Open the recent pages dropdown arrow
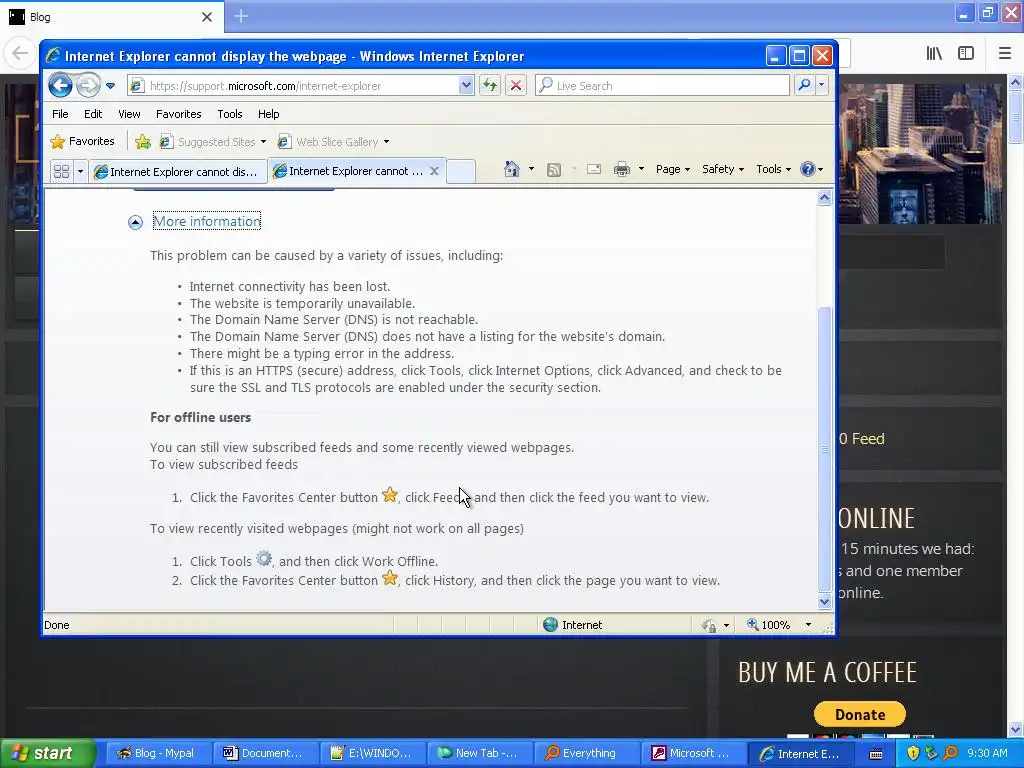 coord(110,86)
